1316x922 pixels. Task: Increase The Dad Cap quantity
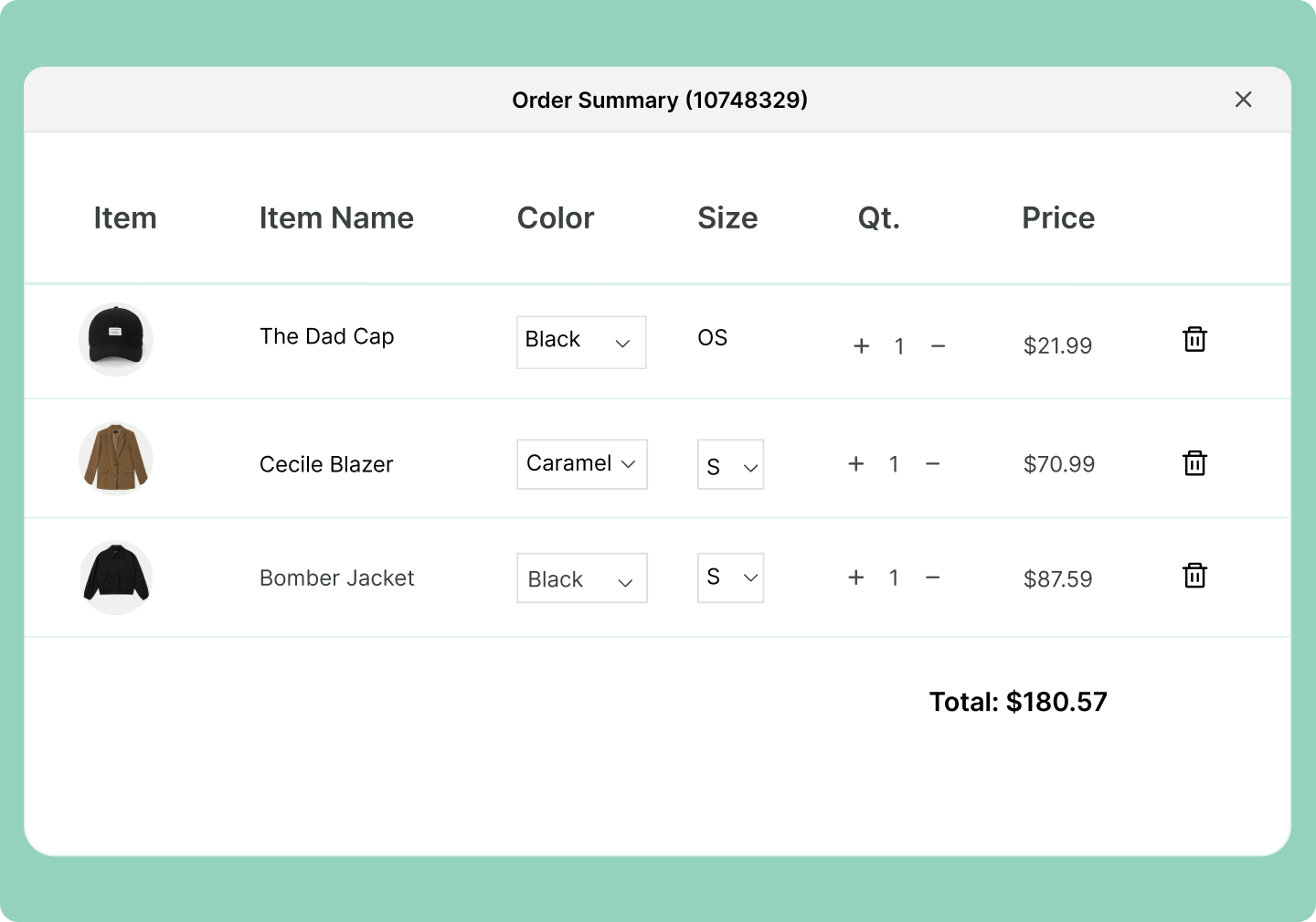[x=861, y=346]
